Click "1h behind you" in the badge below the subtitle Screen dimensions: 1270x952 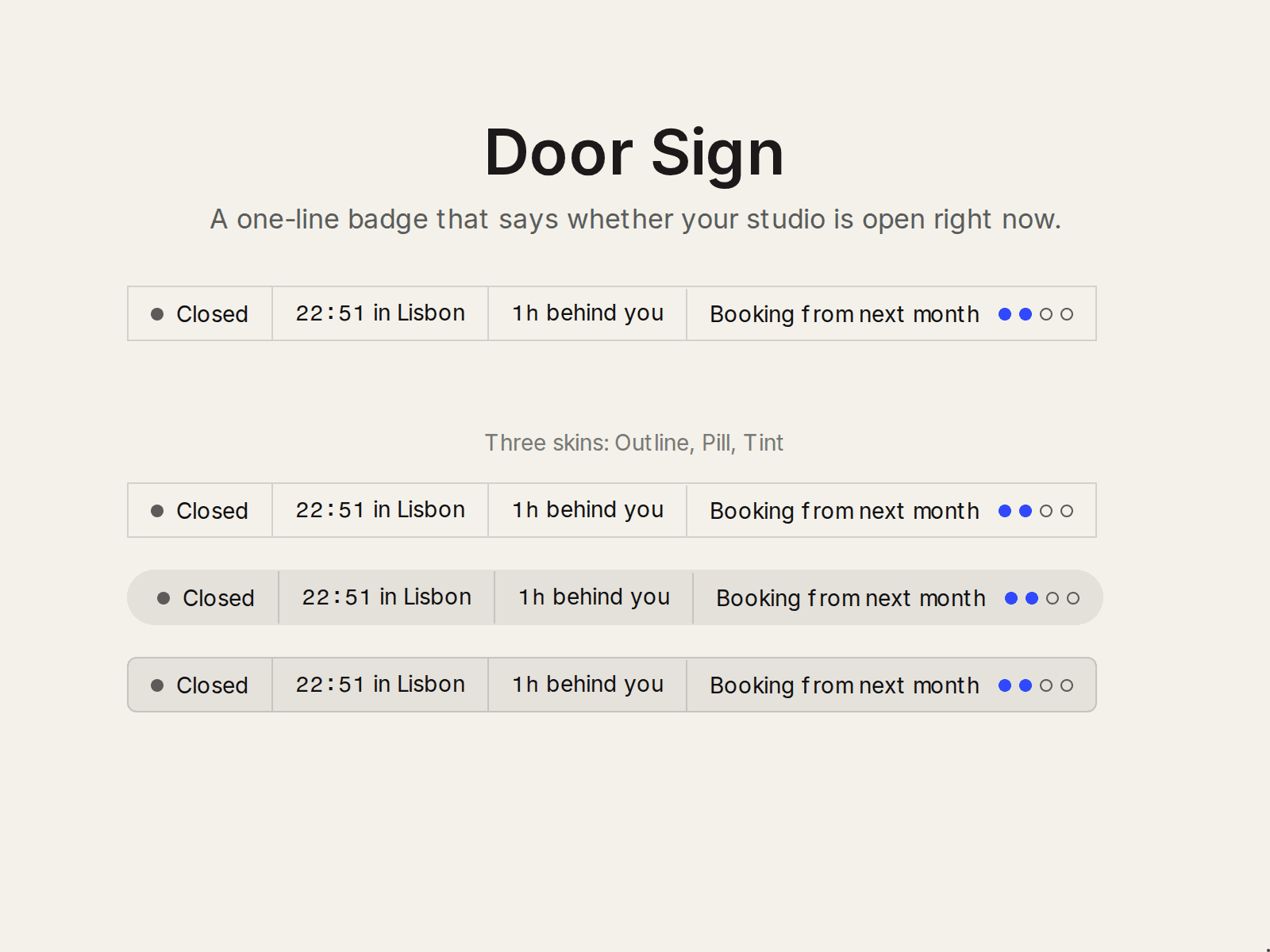tap(587, 313)
